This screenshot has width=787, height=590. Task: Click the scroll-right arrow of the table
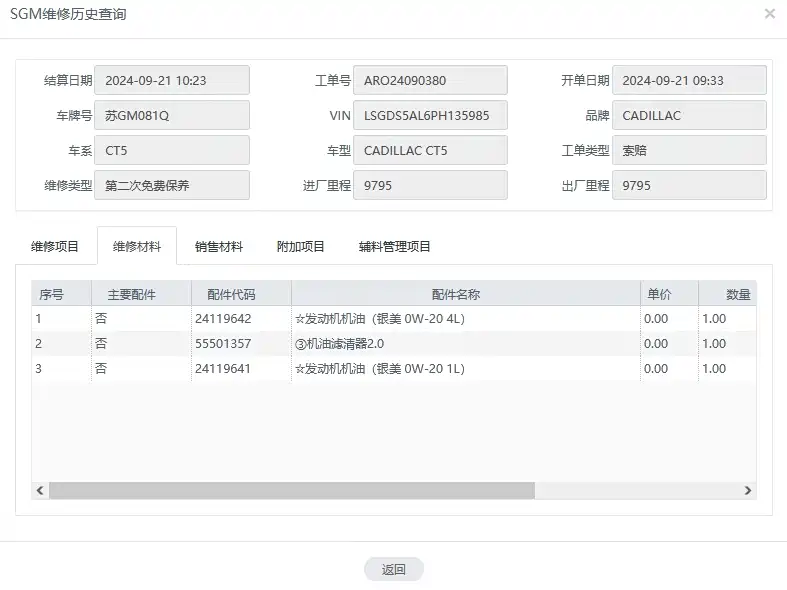click(748, 490)
